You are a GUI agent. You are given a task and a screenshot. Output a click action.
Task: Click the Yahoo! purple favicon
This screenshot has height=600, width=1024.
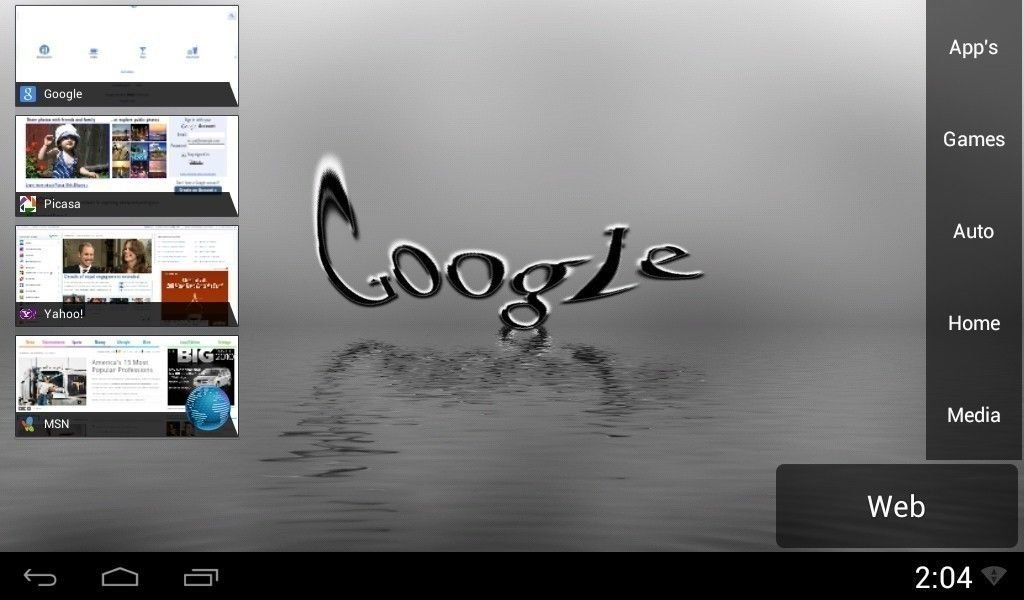(27, 314)
